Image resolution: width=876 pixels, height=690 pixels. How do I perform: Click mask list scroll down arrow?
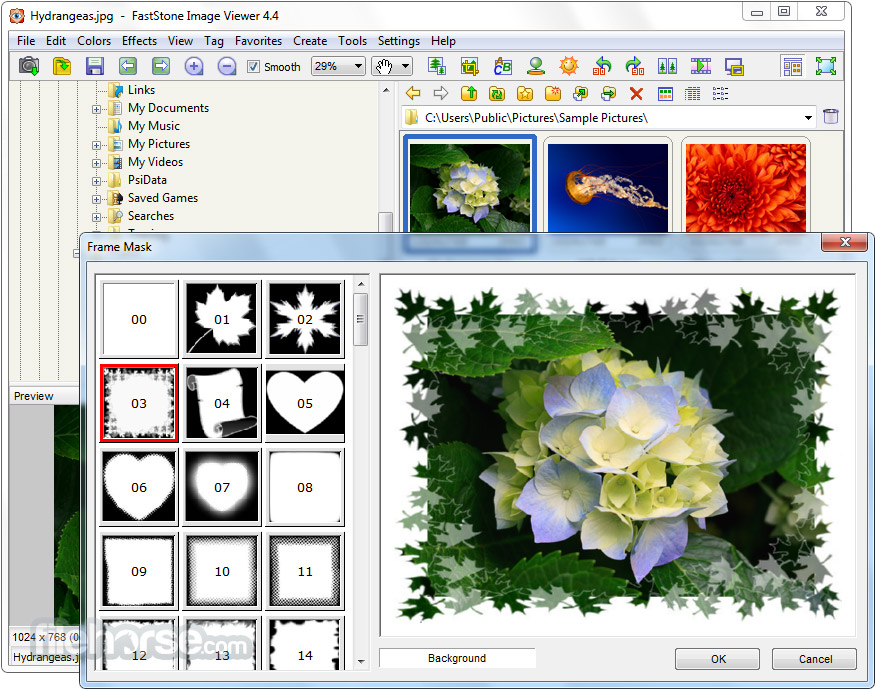coord(361,662)
